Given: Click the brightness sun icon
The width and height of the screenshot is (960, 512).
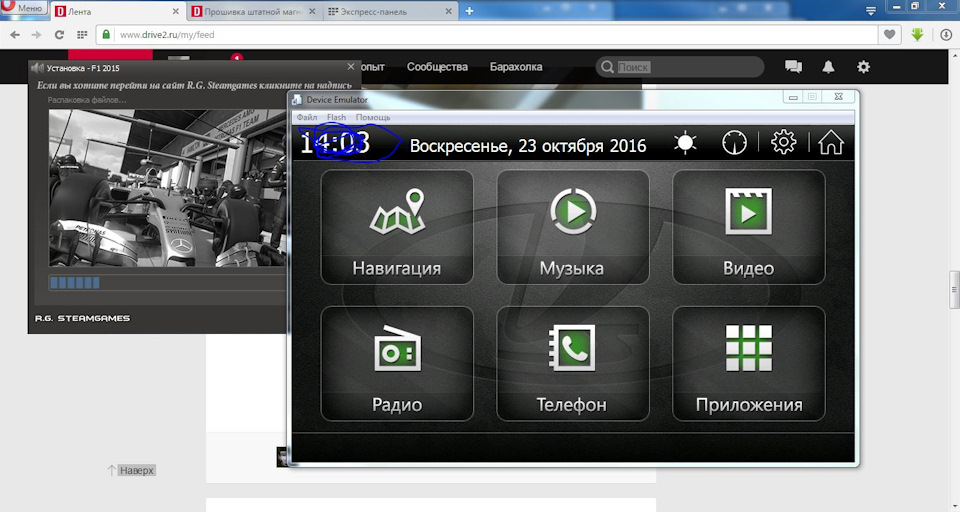Looking at the screenshot, I should [685, 143].
